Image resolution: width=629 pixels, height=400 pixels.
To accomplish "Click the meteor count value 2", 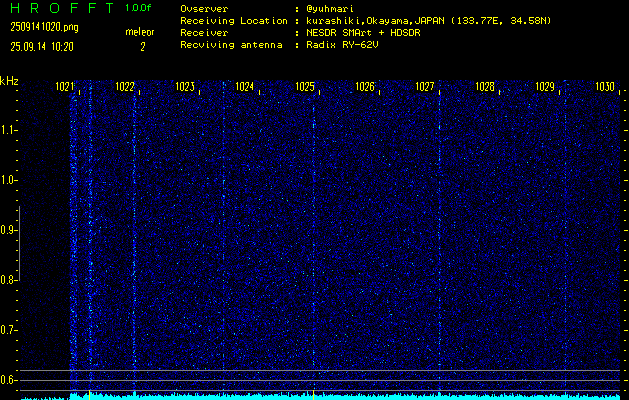I will (x=142, y=47).
